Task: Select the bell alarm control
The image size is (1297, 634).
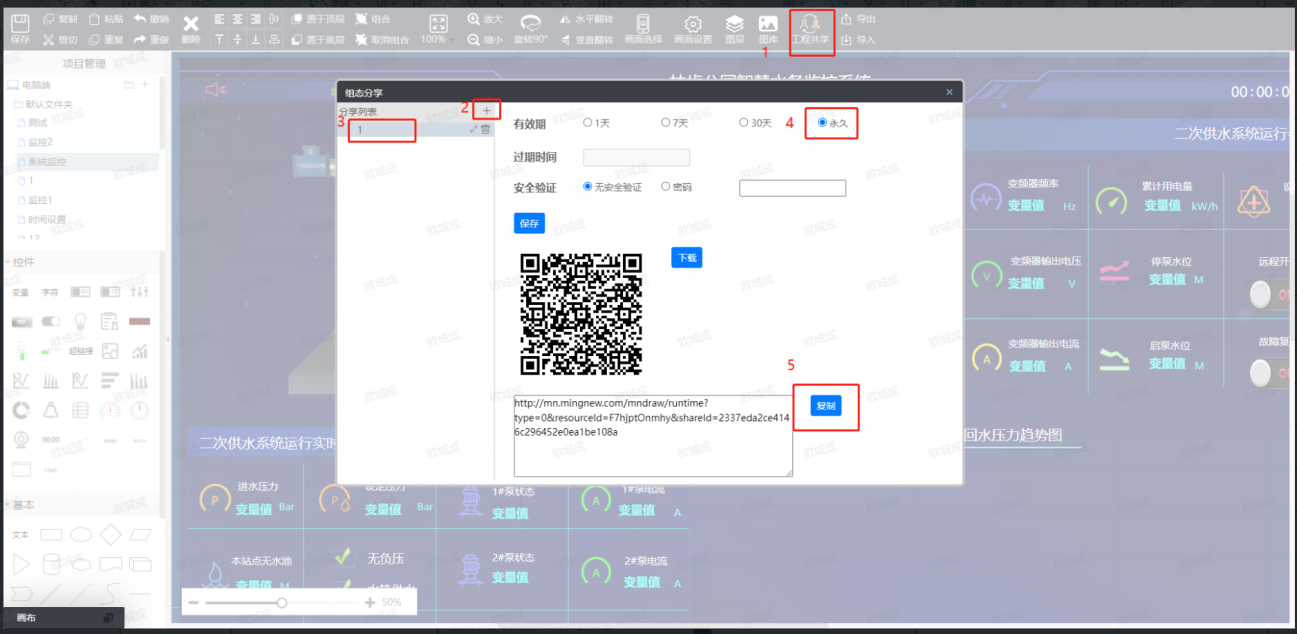Action: pyautogui.click(x=50, y=410)
